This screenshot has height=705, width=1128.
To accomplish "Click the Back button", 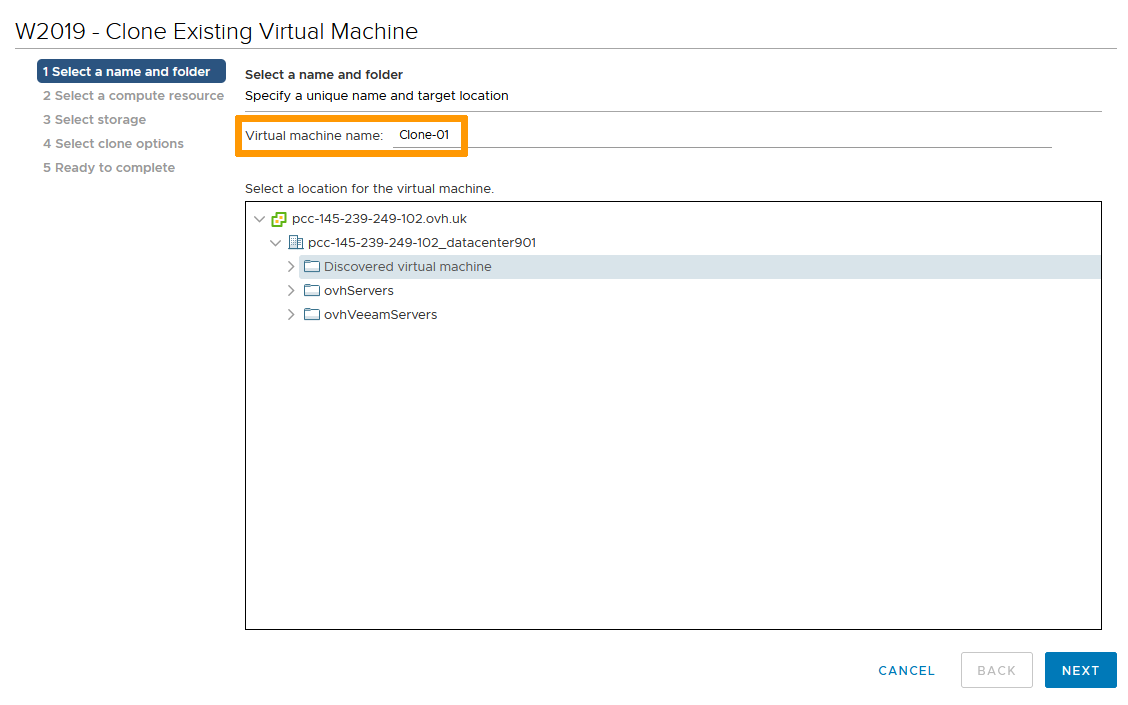I will pos(996,671).
